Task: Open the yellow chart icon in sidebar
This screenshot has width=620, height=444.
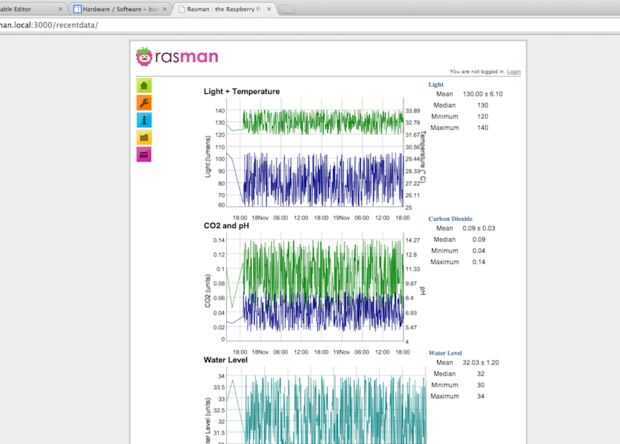Action: click(144, 138)
